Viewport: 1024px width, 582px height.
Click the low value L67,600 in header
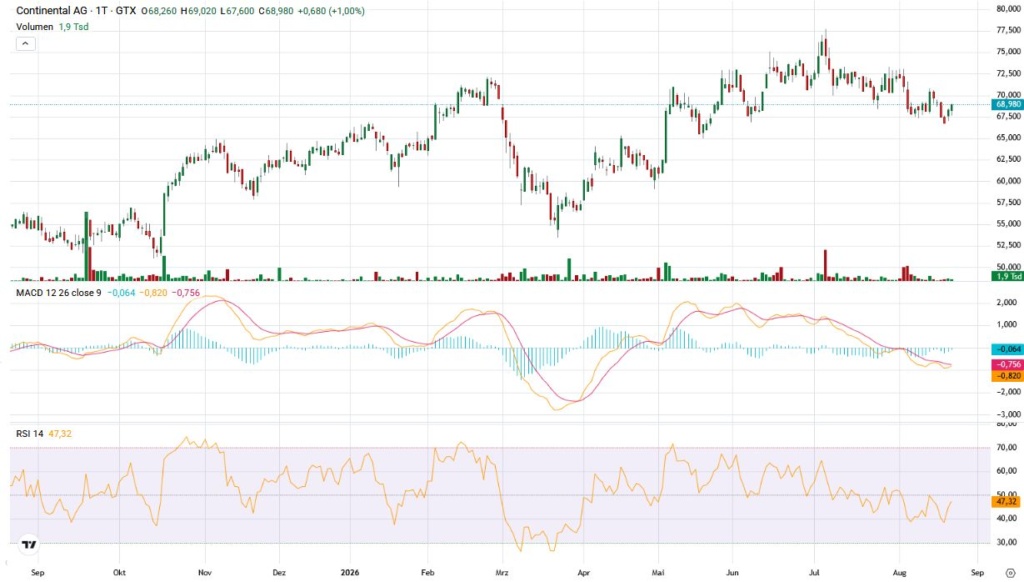coord(237,11)
